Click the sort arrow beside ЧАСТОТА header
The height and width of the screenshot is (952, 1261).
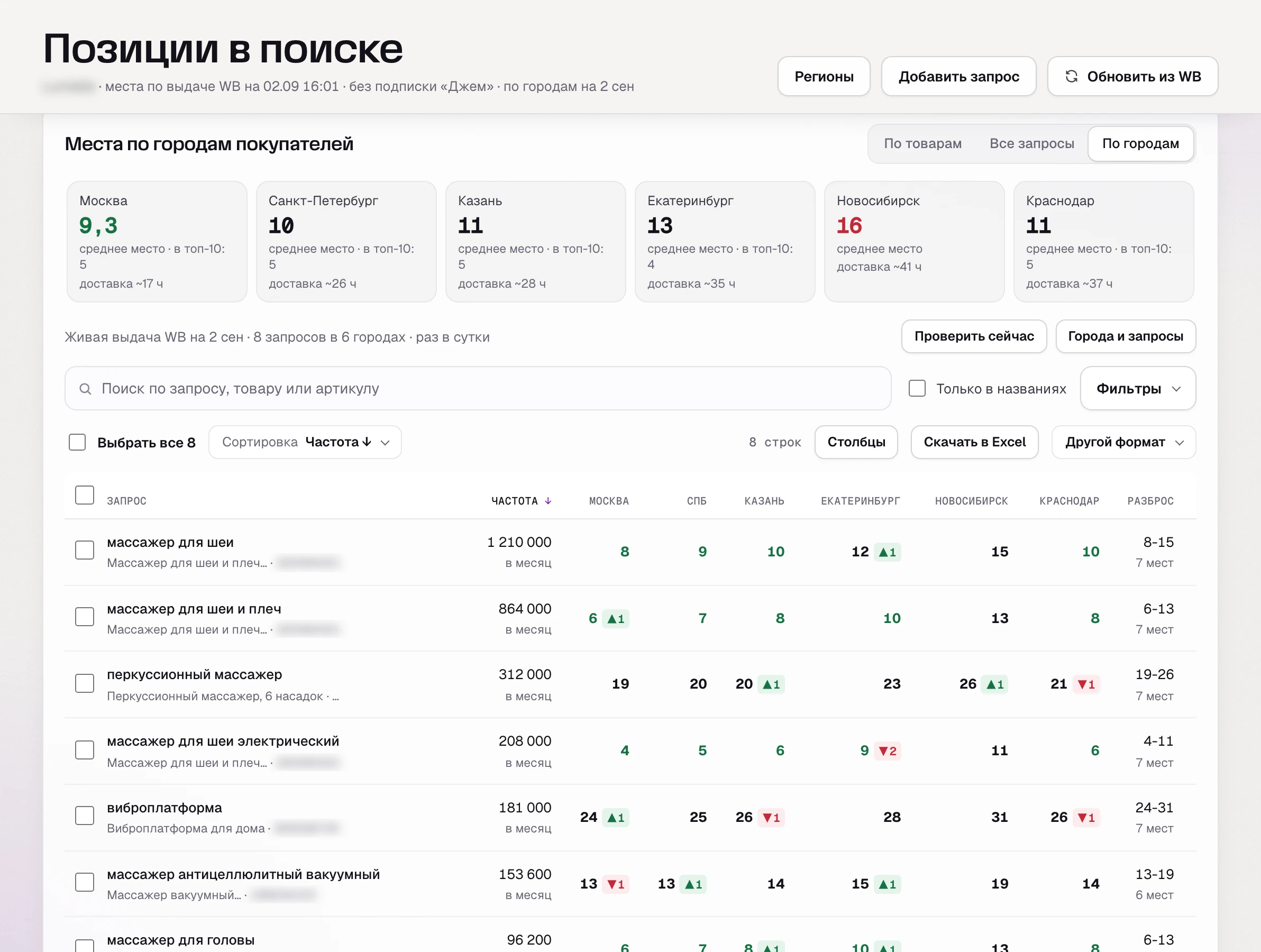(x=548, y=500)
